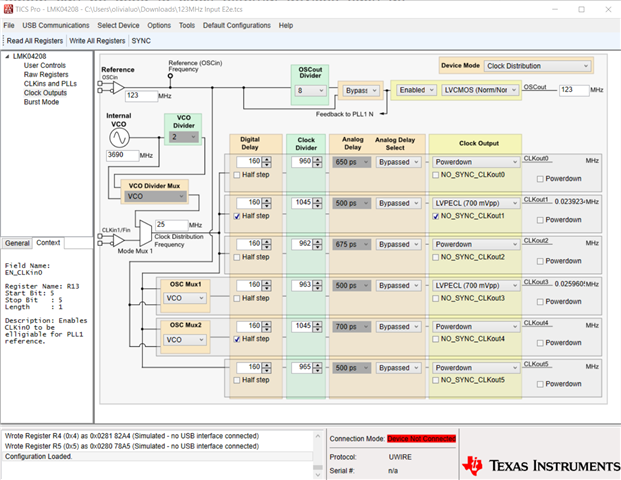Image resolution: width=621 pixels, height=480 pixels.
Task: Collapse the LMK04208 tree node
Action: [7, 57]
